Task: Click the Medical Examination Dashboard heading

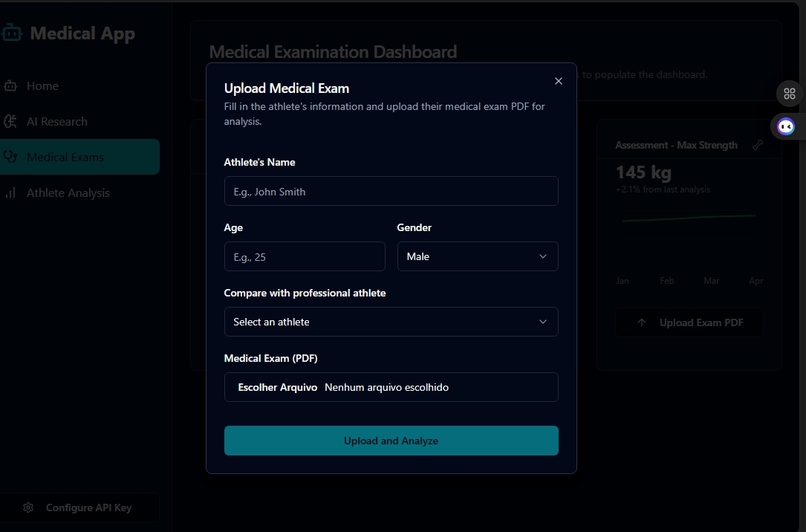Action: point(333,52)
